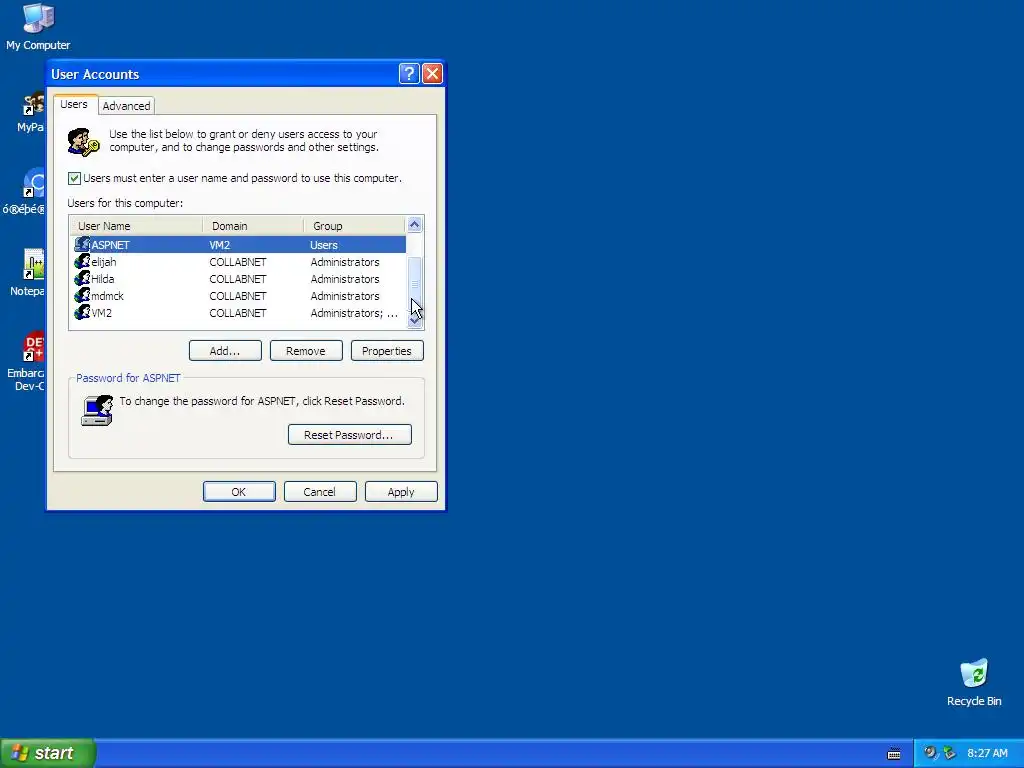Click the 8:27 AM taskbar clock
The image size is (1024, 768).
(x=987, y=753)
